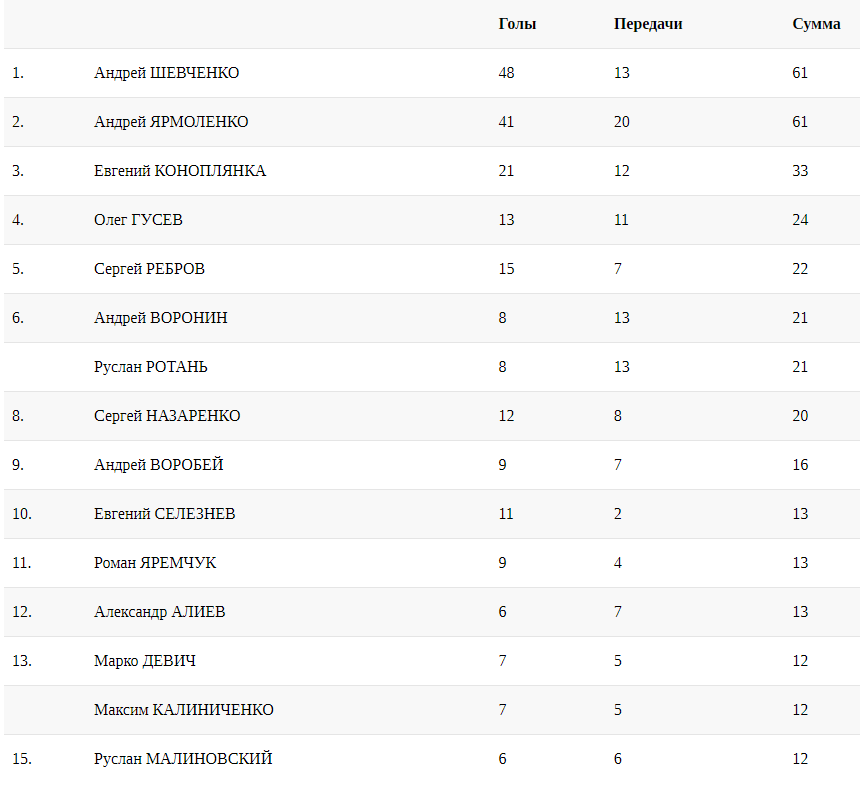Click the Александр АЛИЕВ entry

tap(159, 612)
